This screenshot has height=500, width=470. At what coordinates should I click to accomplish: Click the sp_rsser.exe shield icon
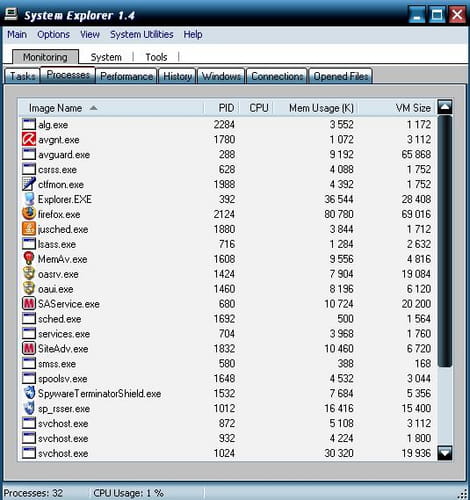pos(29,408)
